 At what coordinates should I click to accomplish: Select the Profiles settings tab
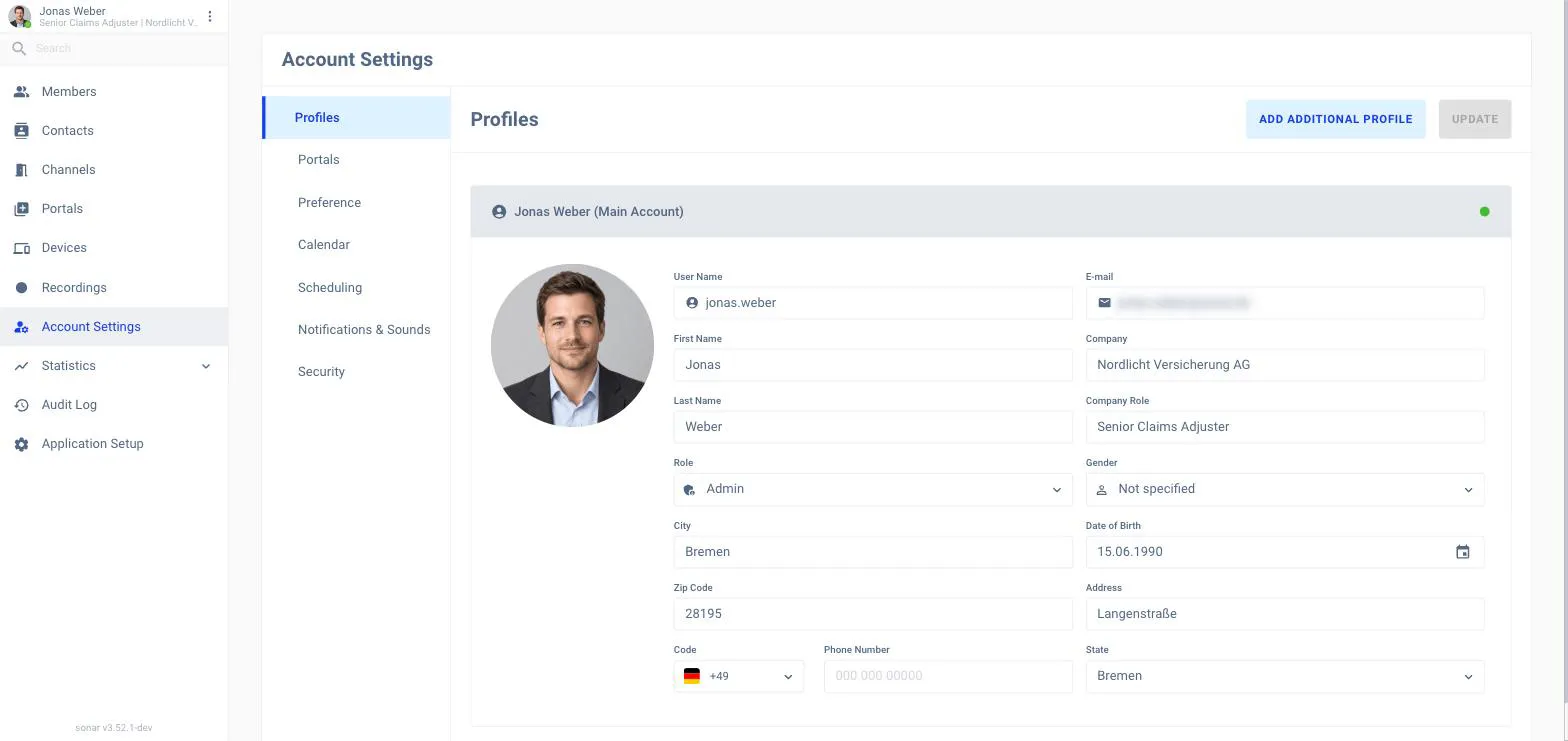click(x=357, y=117)
